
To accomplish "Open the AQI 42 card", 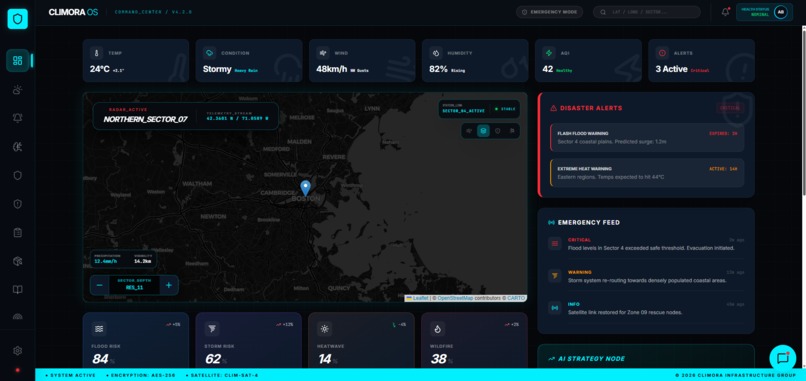I will tap(588, 61).
